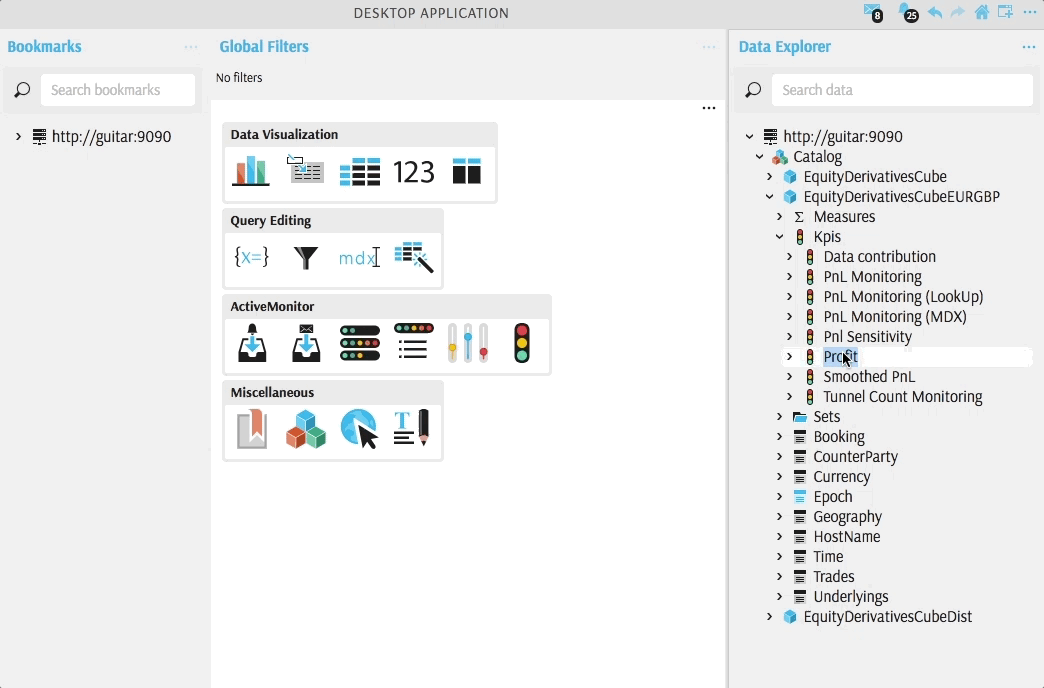Screen dimensions: 1044x688
Task: Insert the 123 featured values widget
Action: coord(413,172)
